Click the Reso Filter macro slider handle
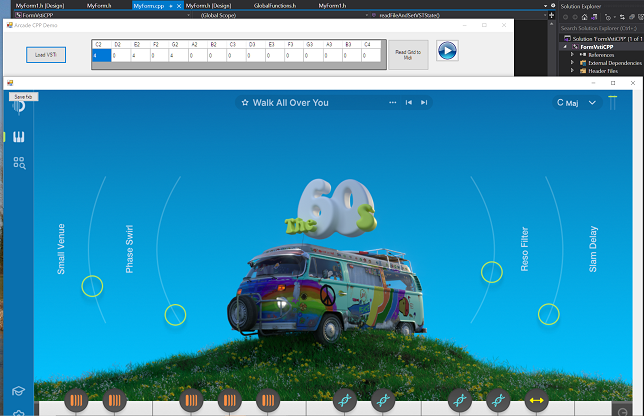 pyautogui.click(x=492, y=272)
